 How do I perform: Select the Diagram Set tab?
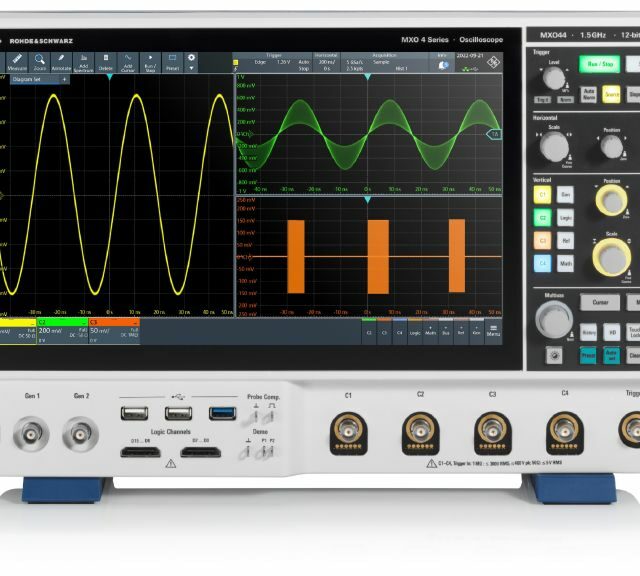click(28, 78)
